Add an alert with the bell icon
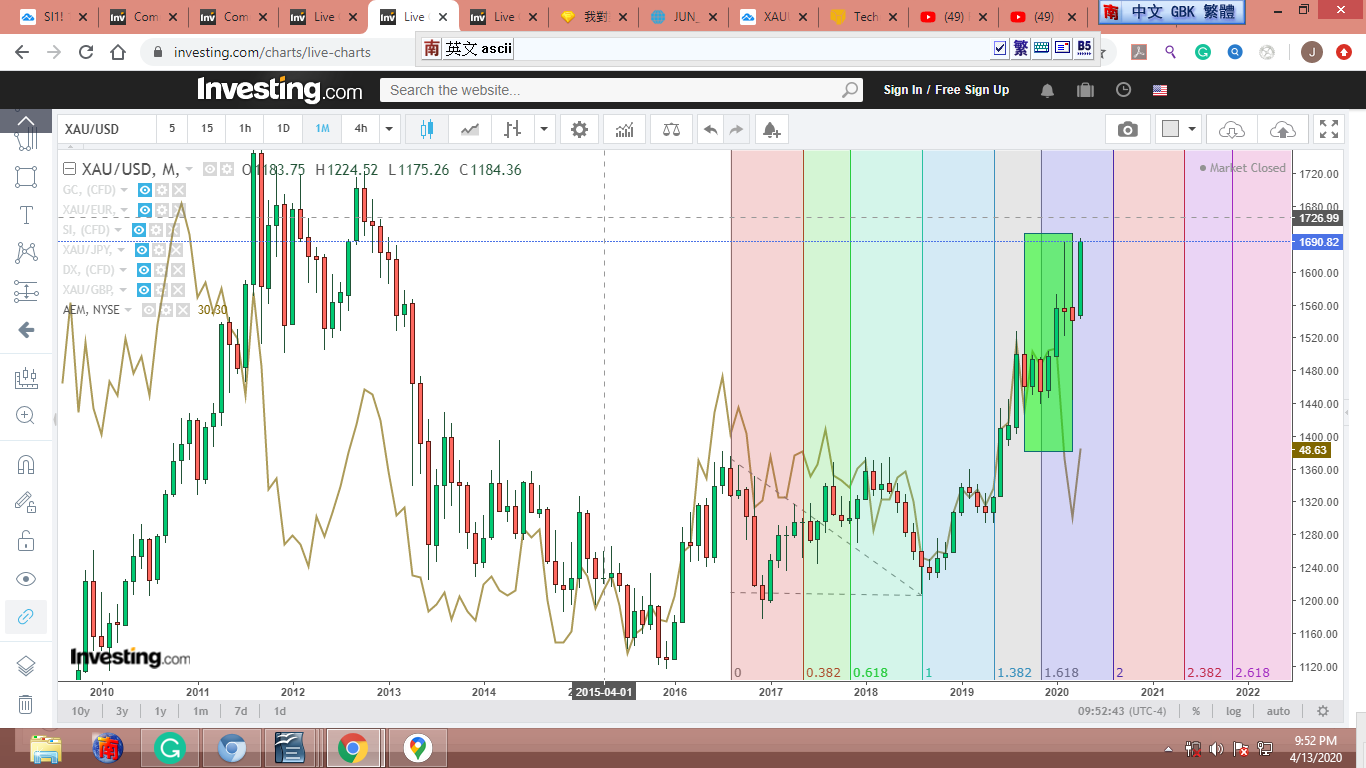Viewport: 1366px width, 768px height. [770, 129]
